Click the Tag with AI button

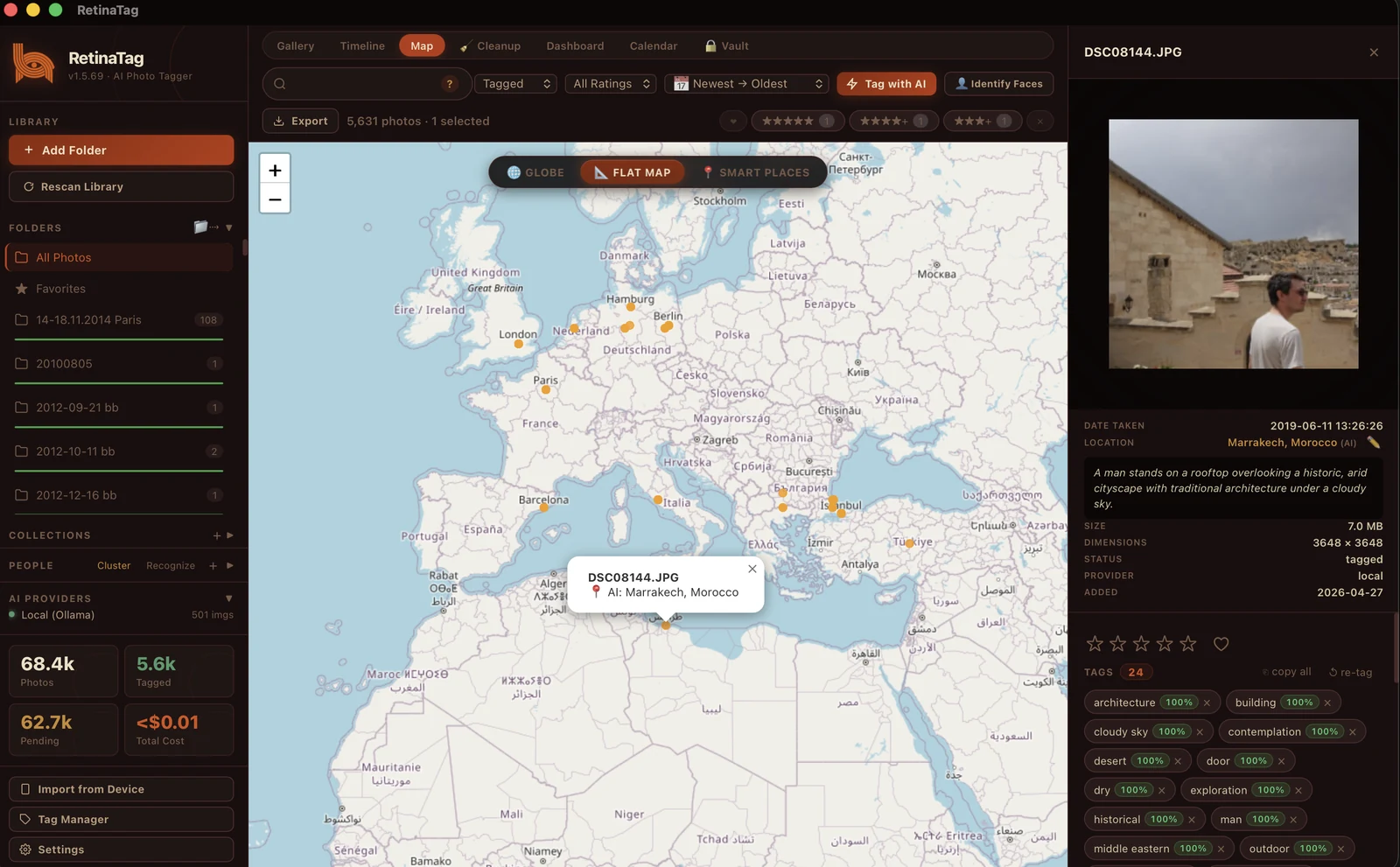(x=887, y=84)
